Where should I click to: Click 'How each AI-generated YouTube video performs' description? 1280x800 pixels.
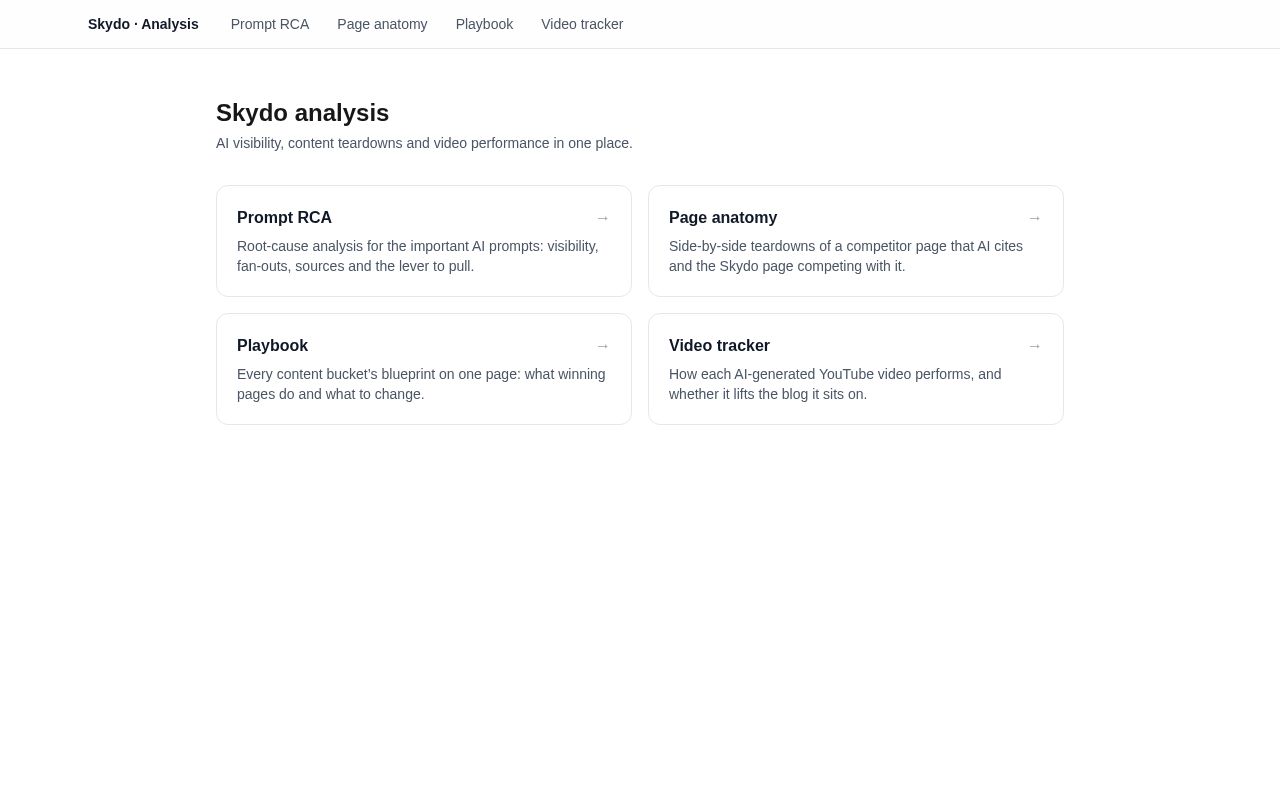click(x=835, y=384)
